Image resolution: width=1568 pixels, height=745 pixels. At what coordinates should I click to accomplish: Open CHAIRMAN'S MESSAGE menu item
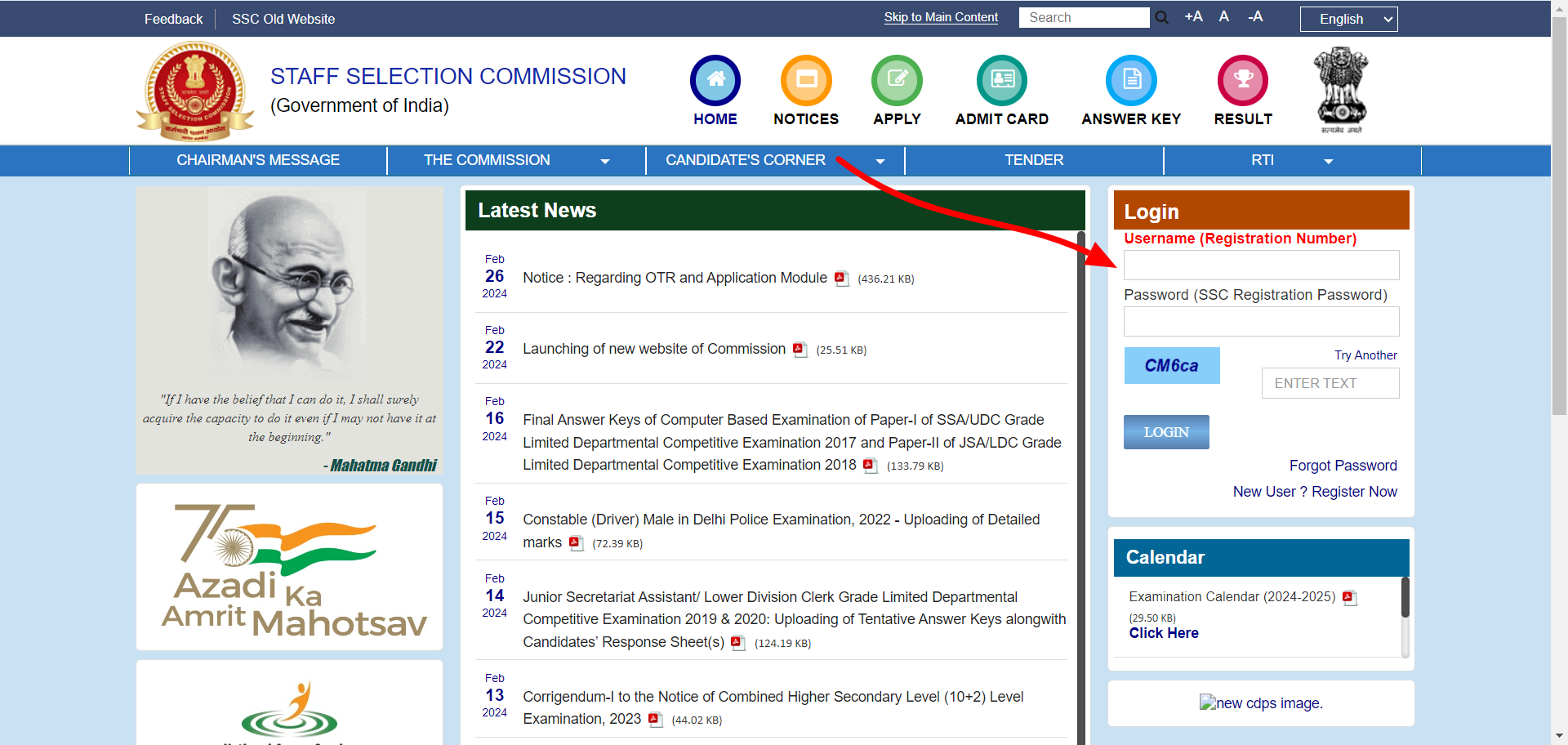tap(258, 160)
